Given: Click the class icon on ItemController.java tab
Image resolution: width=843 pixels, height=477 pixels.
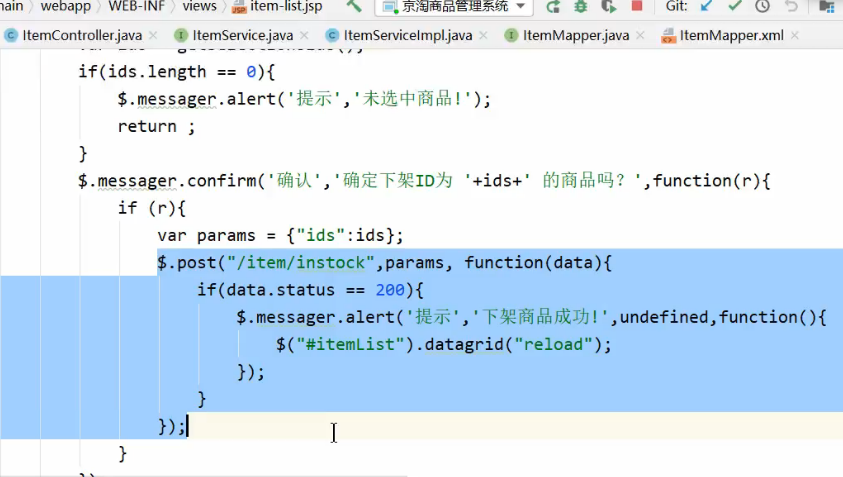Looking at the screenshot, I should [11, 35].
